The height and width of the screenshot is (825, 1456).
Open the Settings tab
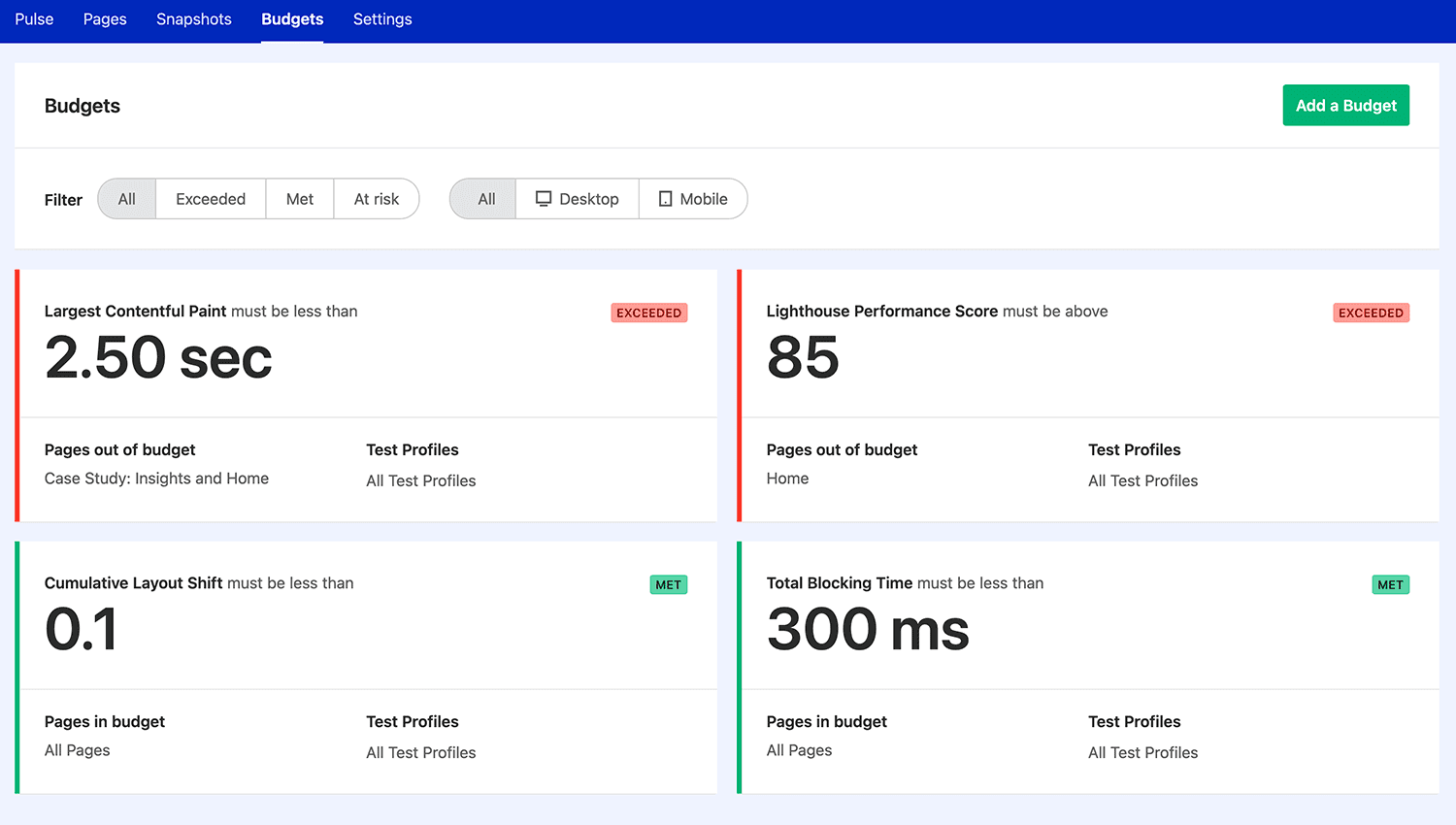381,18
